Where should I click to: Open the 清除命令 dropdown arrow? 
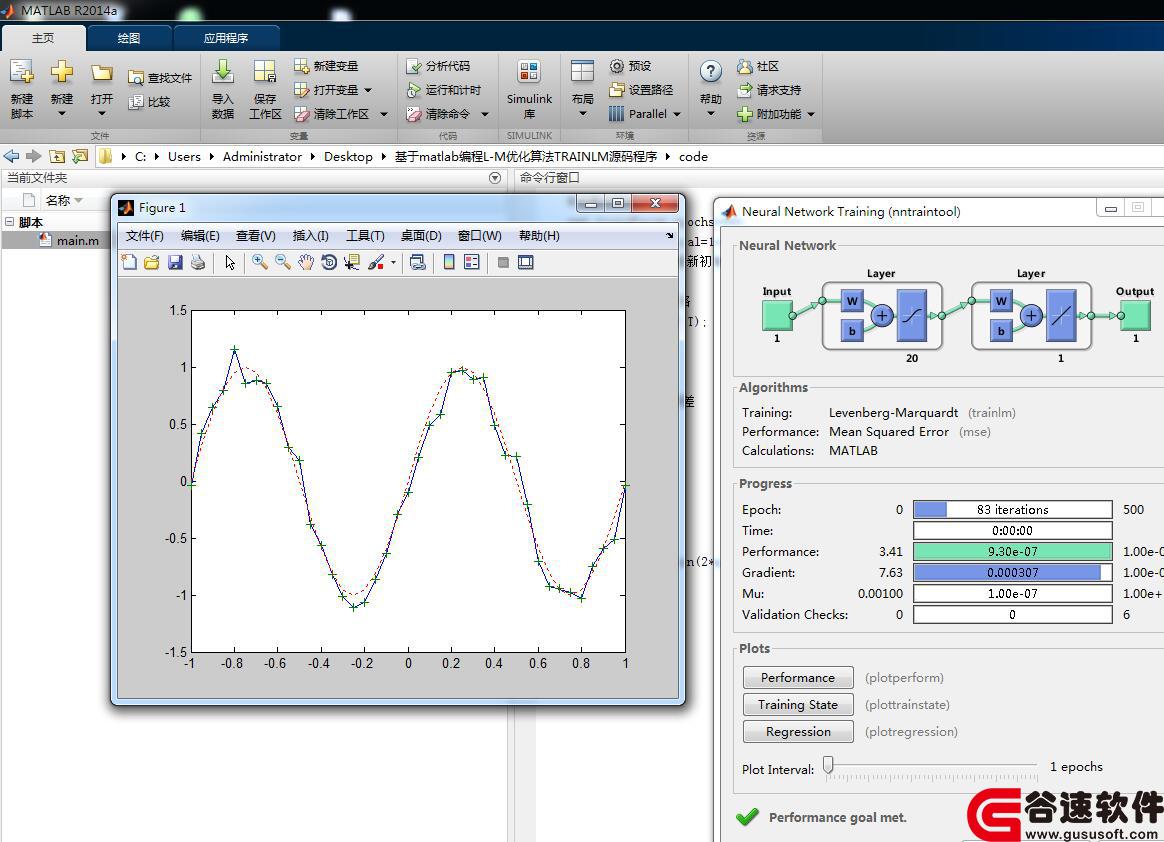tap(485, 114)
